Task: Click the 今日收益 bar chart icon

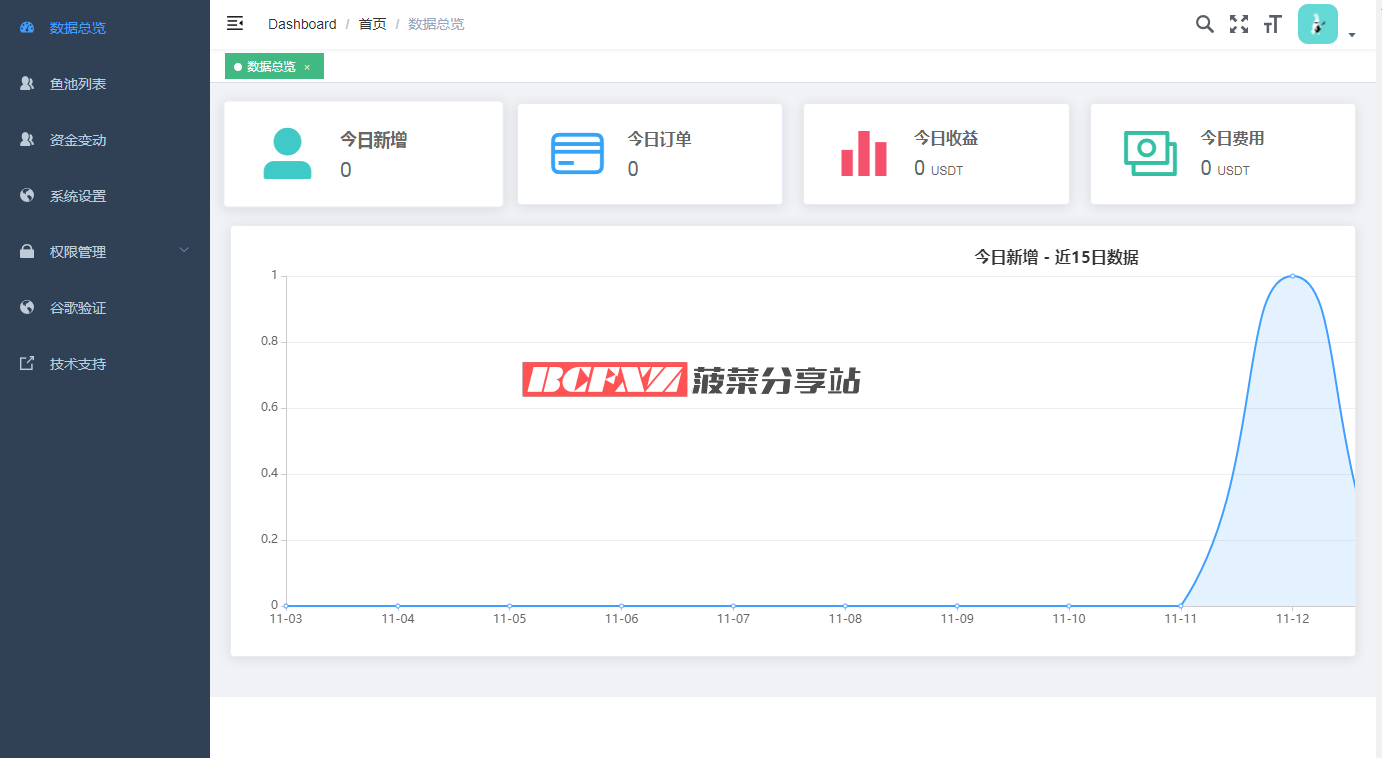Action: tap(864, 153)
